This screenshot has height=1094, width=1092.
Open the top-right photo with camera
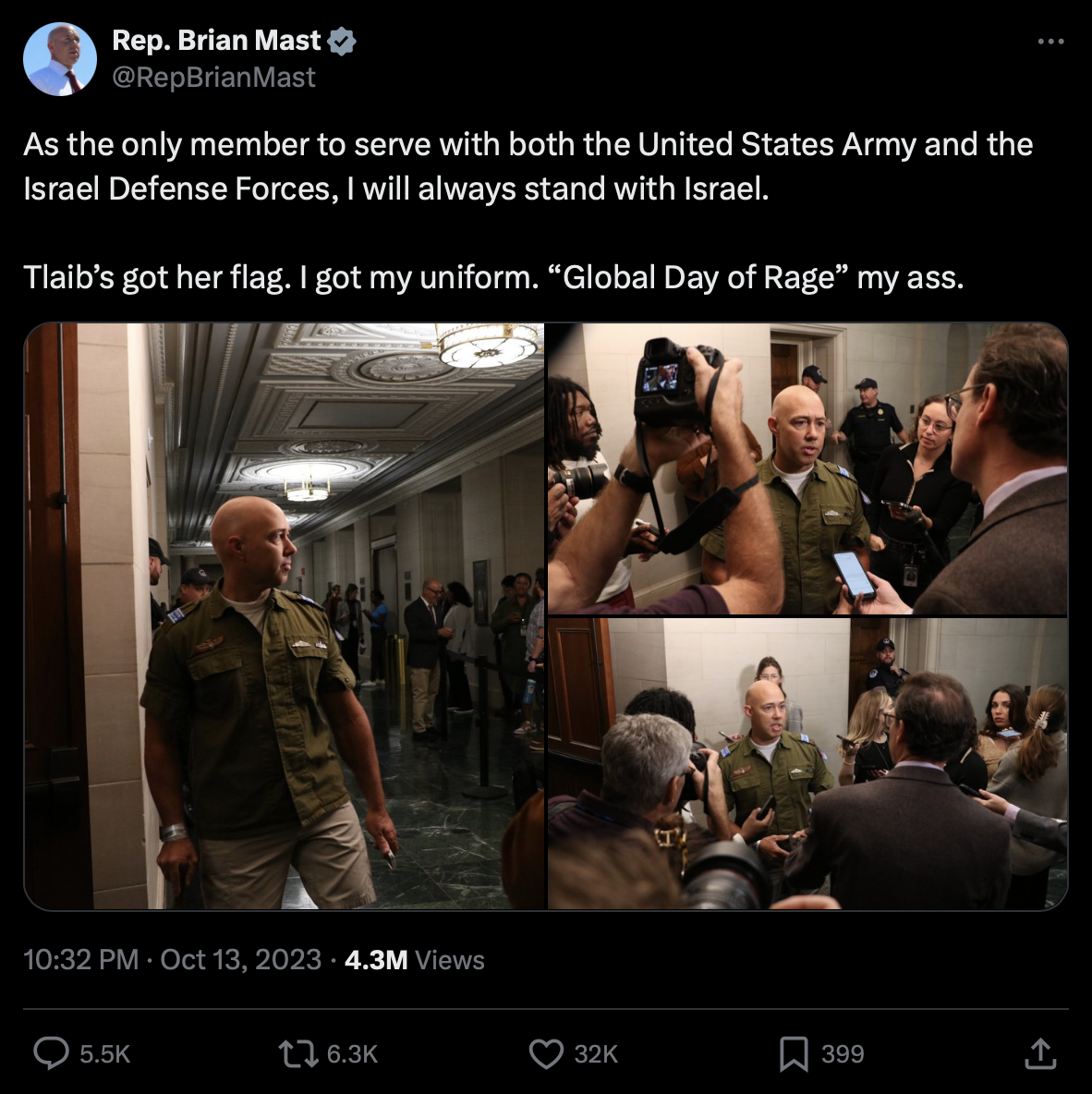[807, 468]
